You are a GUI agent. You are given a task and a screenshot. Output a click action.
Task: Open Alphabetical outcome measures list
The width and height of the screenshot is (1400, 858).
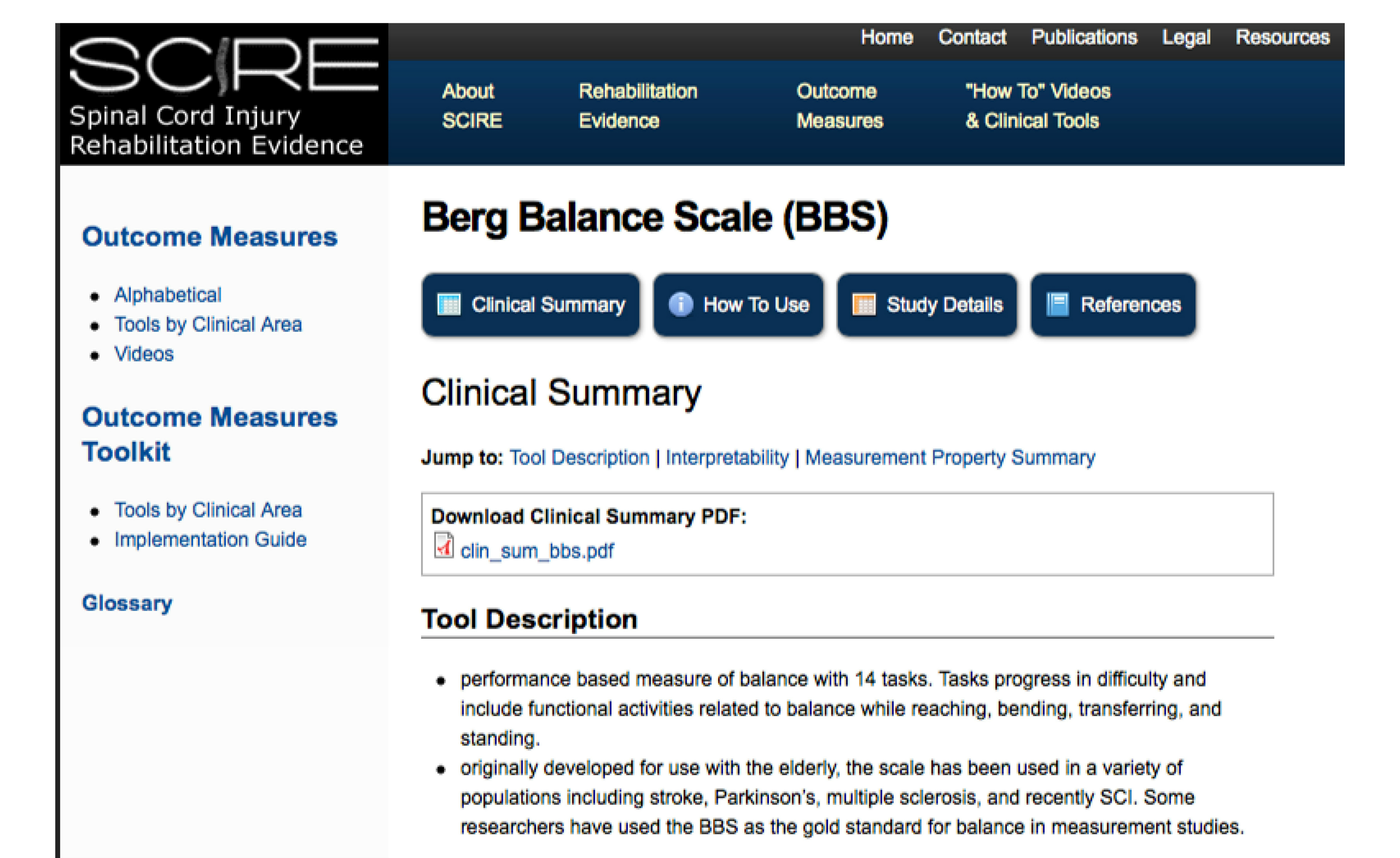point(168,295)
